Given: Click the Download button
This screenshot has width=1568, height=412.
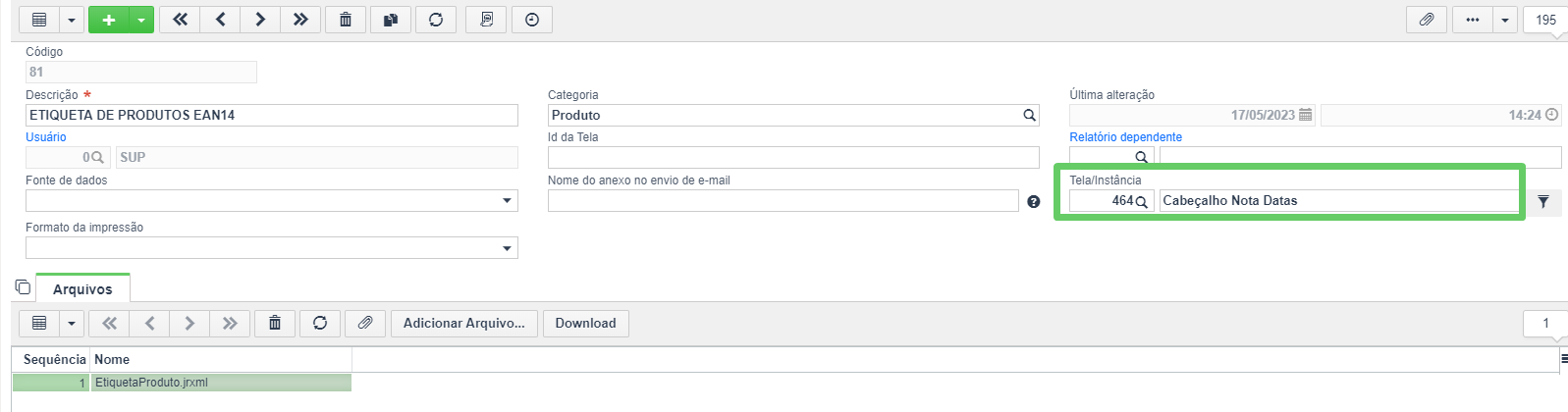Looking at the screenshot, I should point(586,323).
